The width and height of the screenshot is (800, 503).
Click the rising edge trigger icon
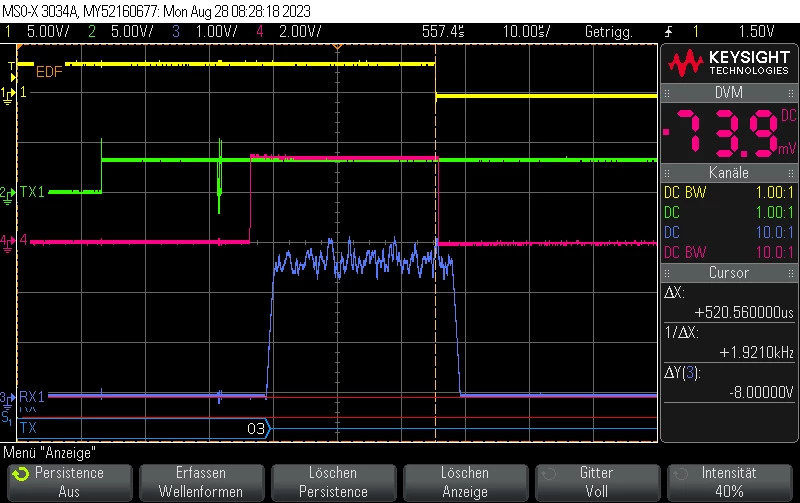(x=668, y=32)
